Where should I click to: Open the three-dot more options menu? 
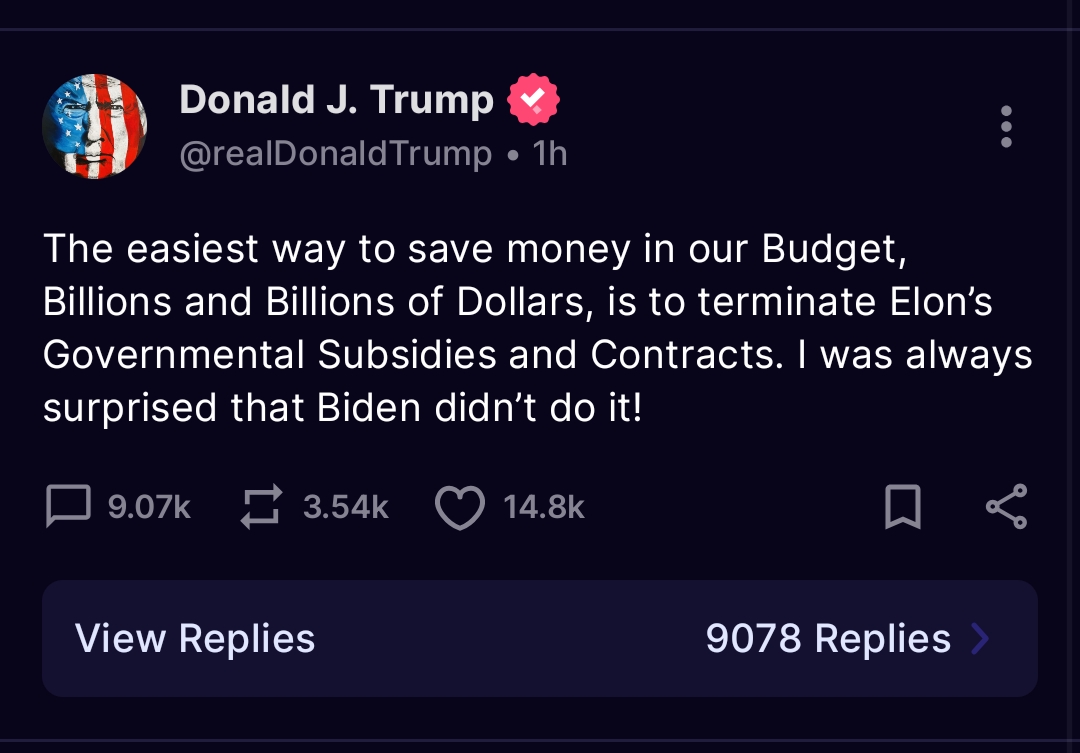point(1006,127)
